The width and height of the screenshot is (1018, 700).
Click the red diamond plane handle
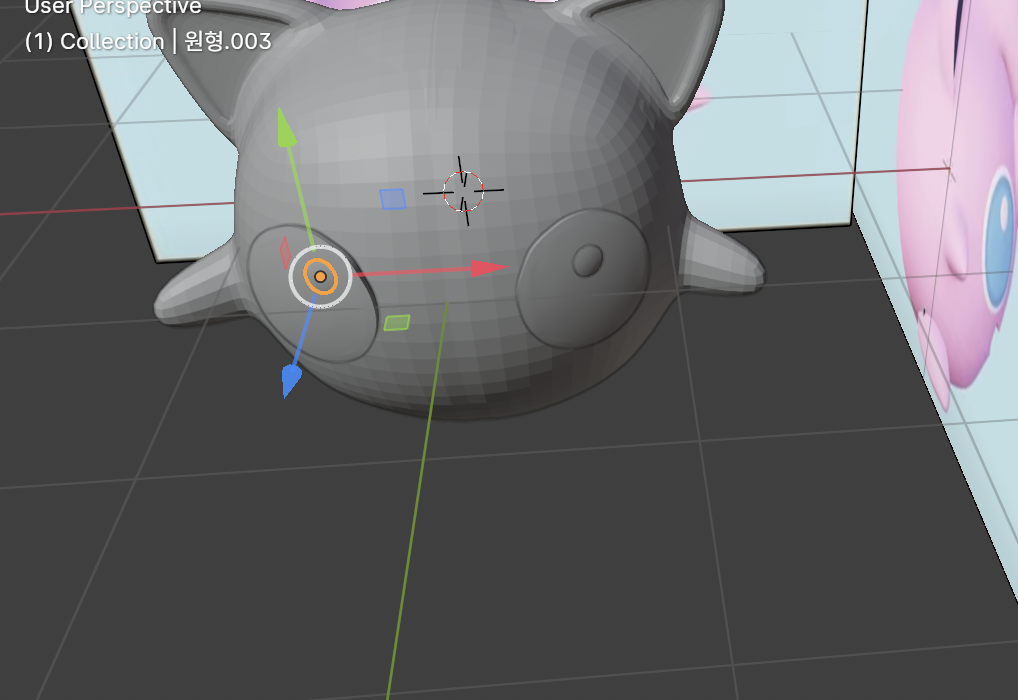285,252
